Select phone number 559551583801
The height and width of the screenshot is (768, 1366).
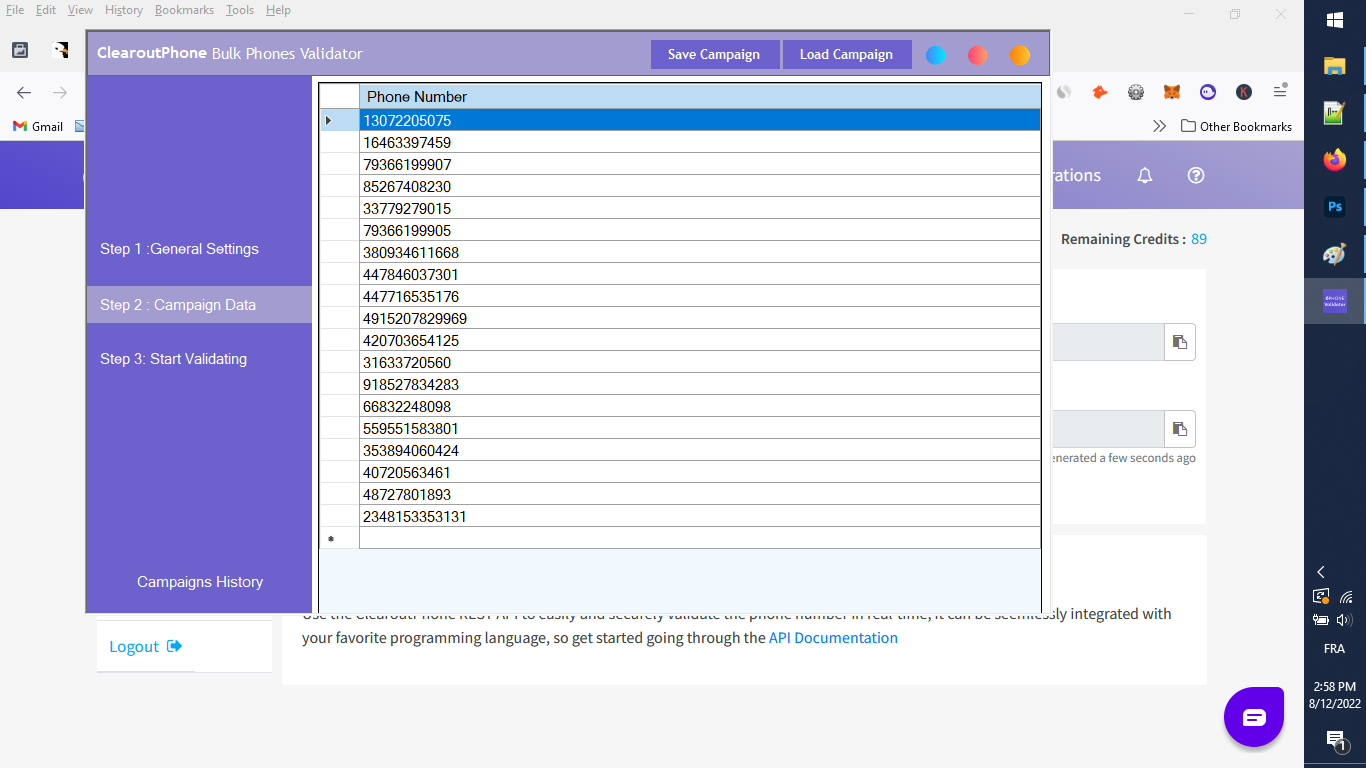click(x=700, y=428)
